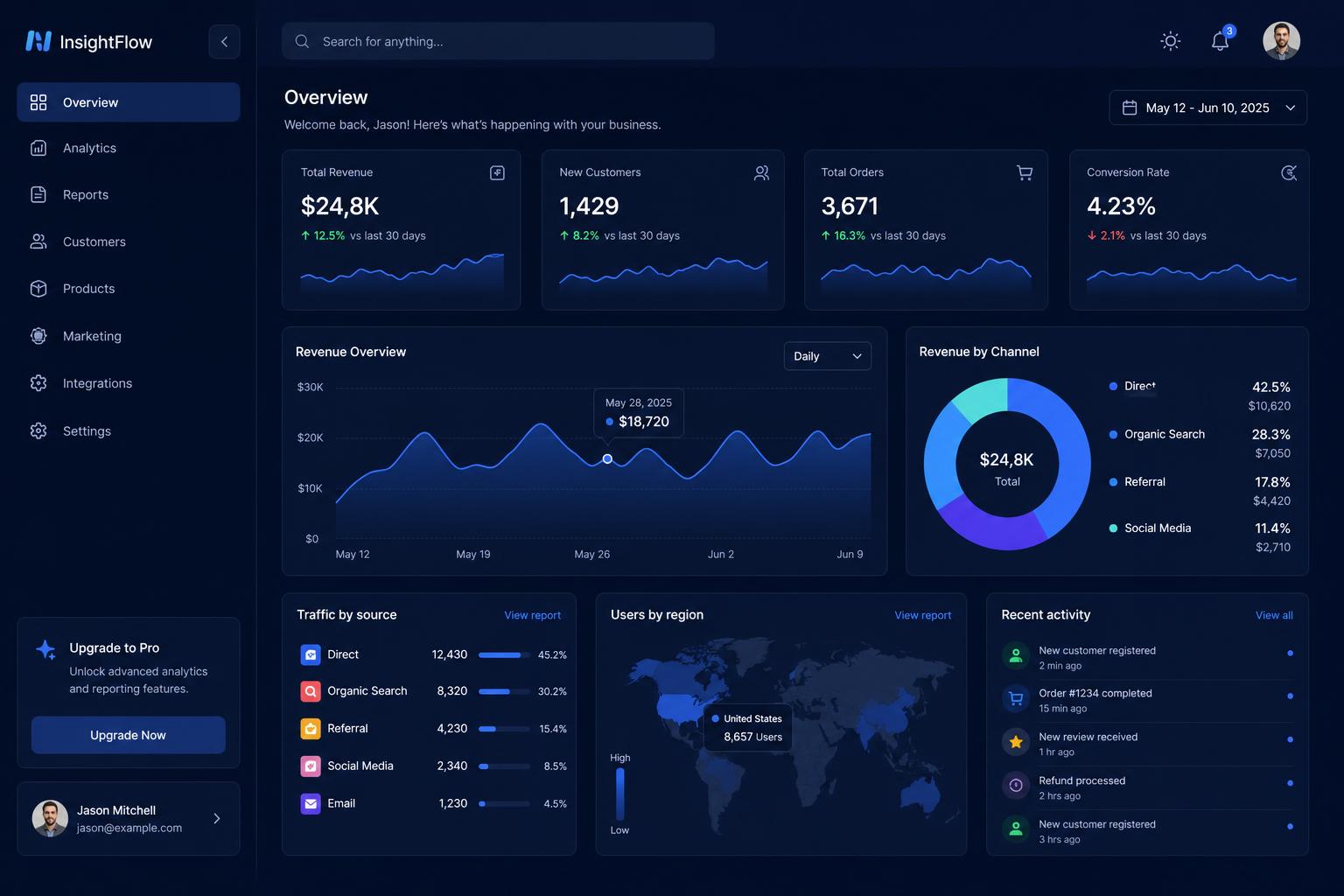Click the Social Media legend dot
The height and width of the screenshot is (896, 1344).
click(1113, 528)
